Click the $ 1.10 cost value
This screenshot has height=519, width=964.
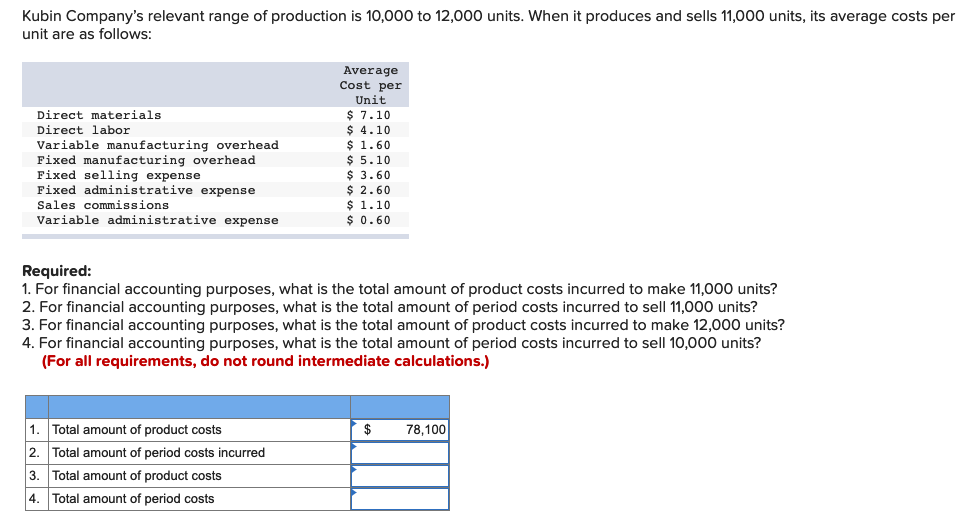coord(368,205)
